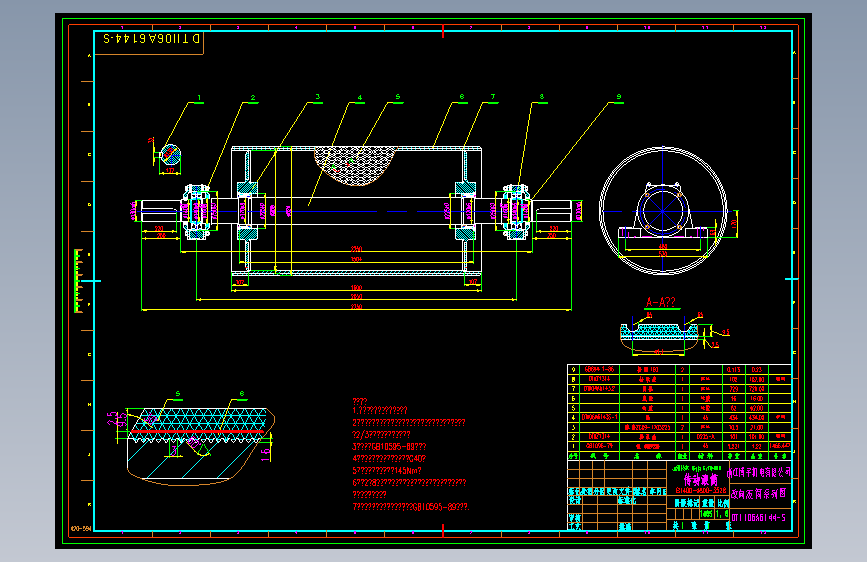Select the note line ending "GB10595-89???."
The image size is (867, 562).
click(x=411, y=507)
